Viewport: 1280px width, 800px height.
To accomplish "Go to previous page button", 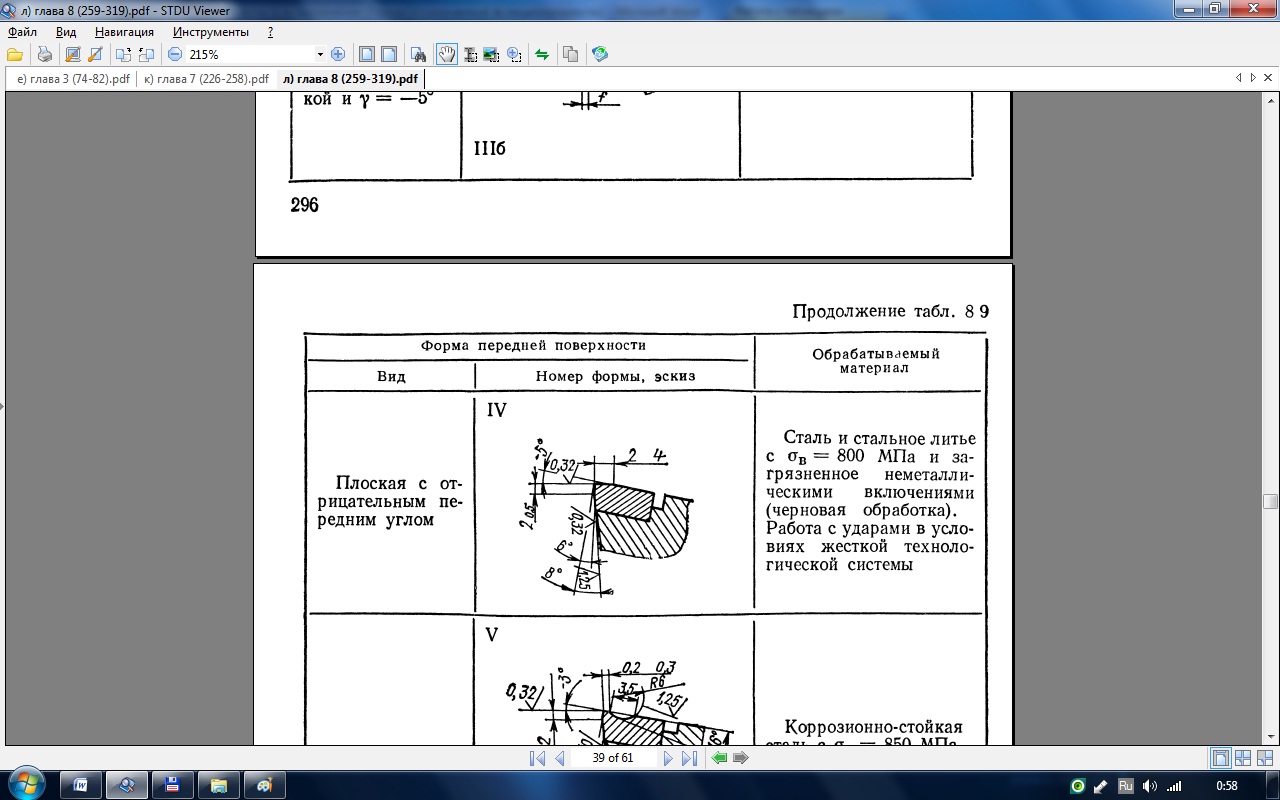I will [x=559, y=758].
